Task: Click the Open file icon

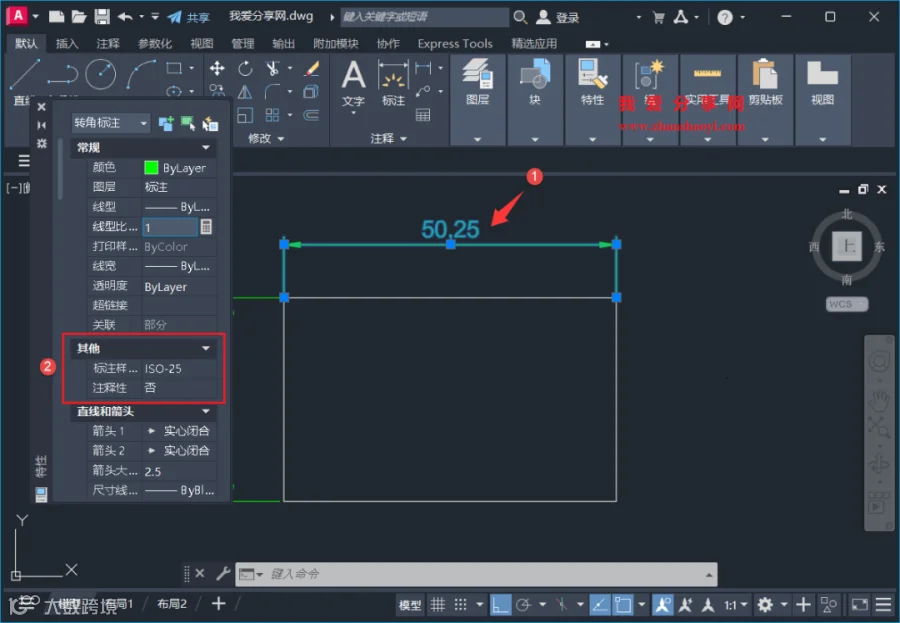Action: pos(79,17)
